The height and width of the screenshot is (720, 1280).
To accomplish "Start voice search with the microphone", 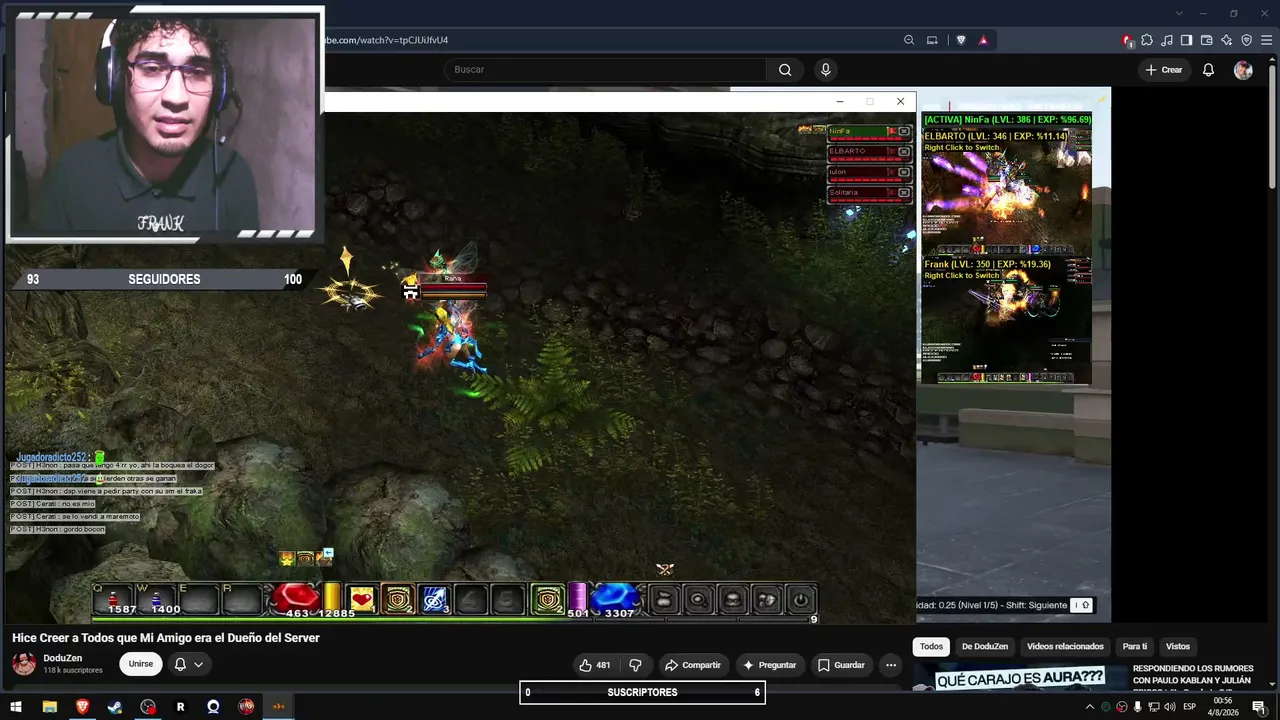I will click(x=825, y=70).
